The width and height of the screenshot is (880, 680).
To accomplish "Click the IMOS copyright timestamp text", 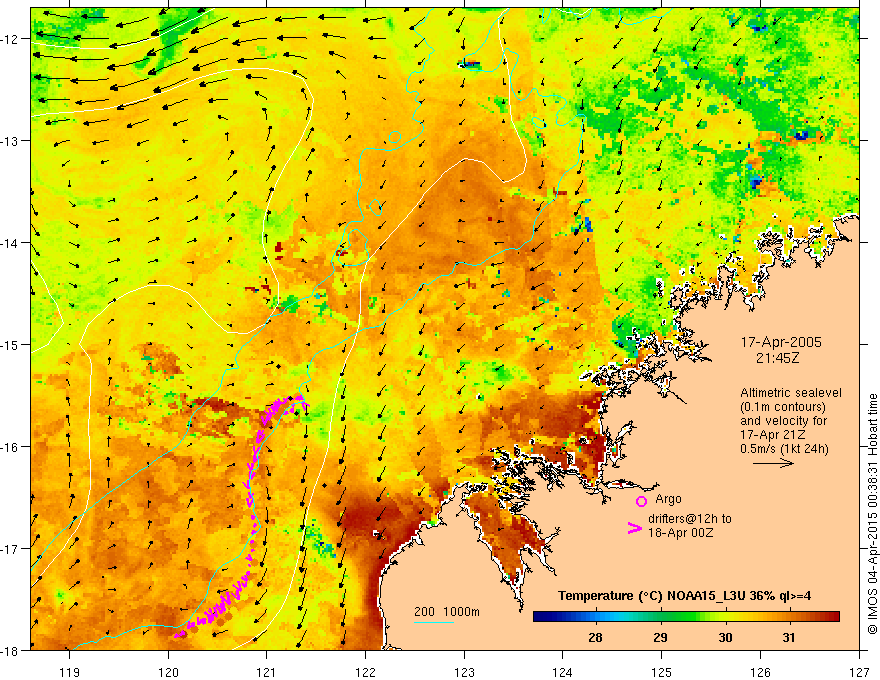I will click(x=872, y=515).
